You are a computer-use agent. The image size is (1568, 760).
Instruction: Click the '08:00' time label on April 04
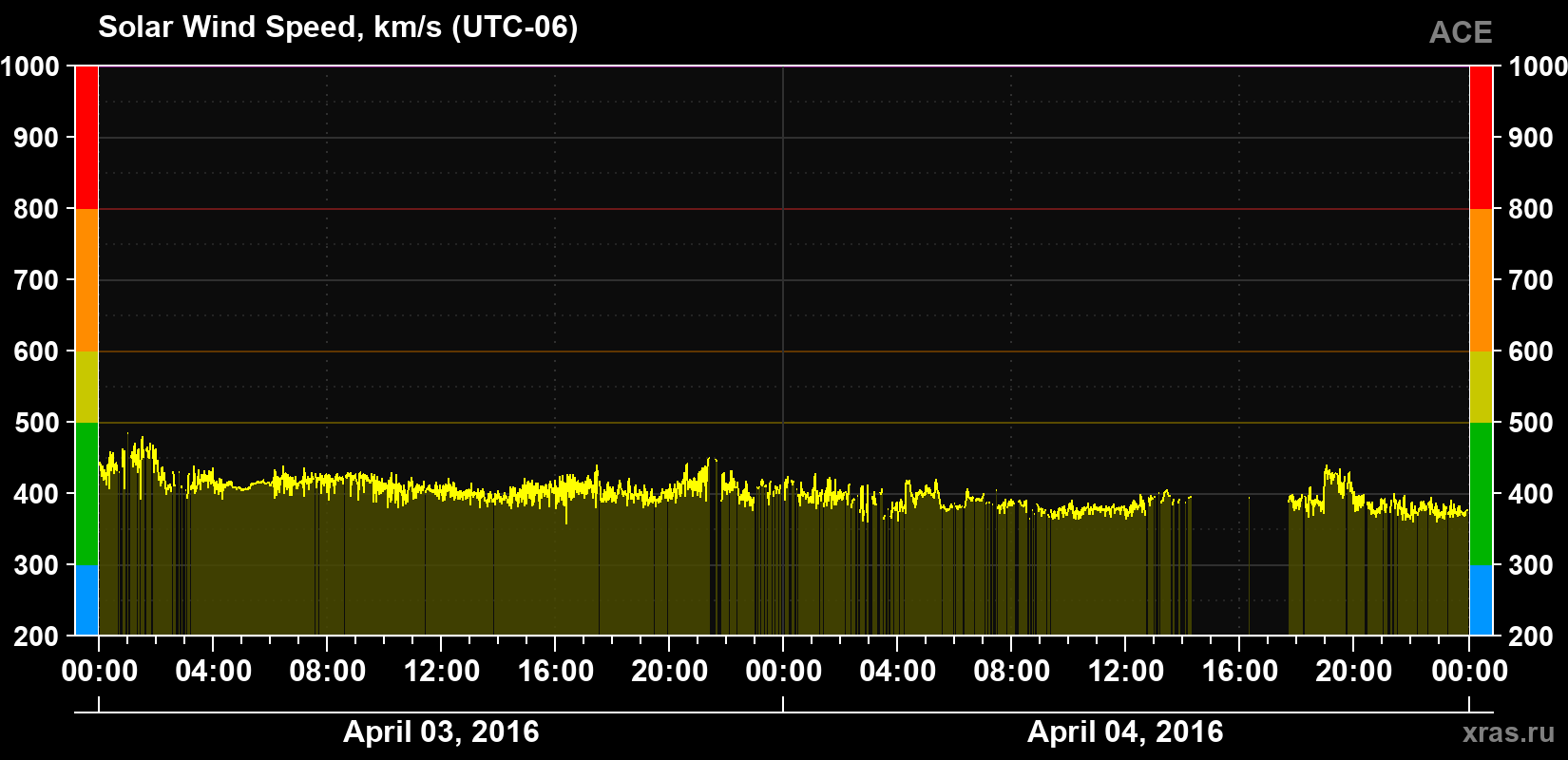tap(1011, 672)
